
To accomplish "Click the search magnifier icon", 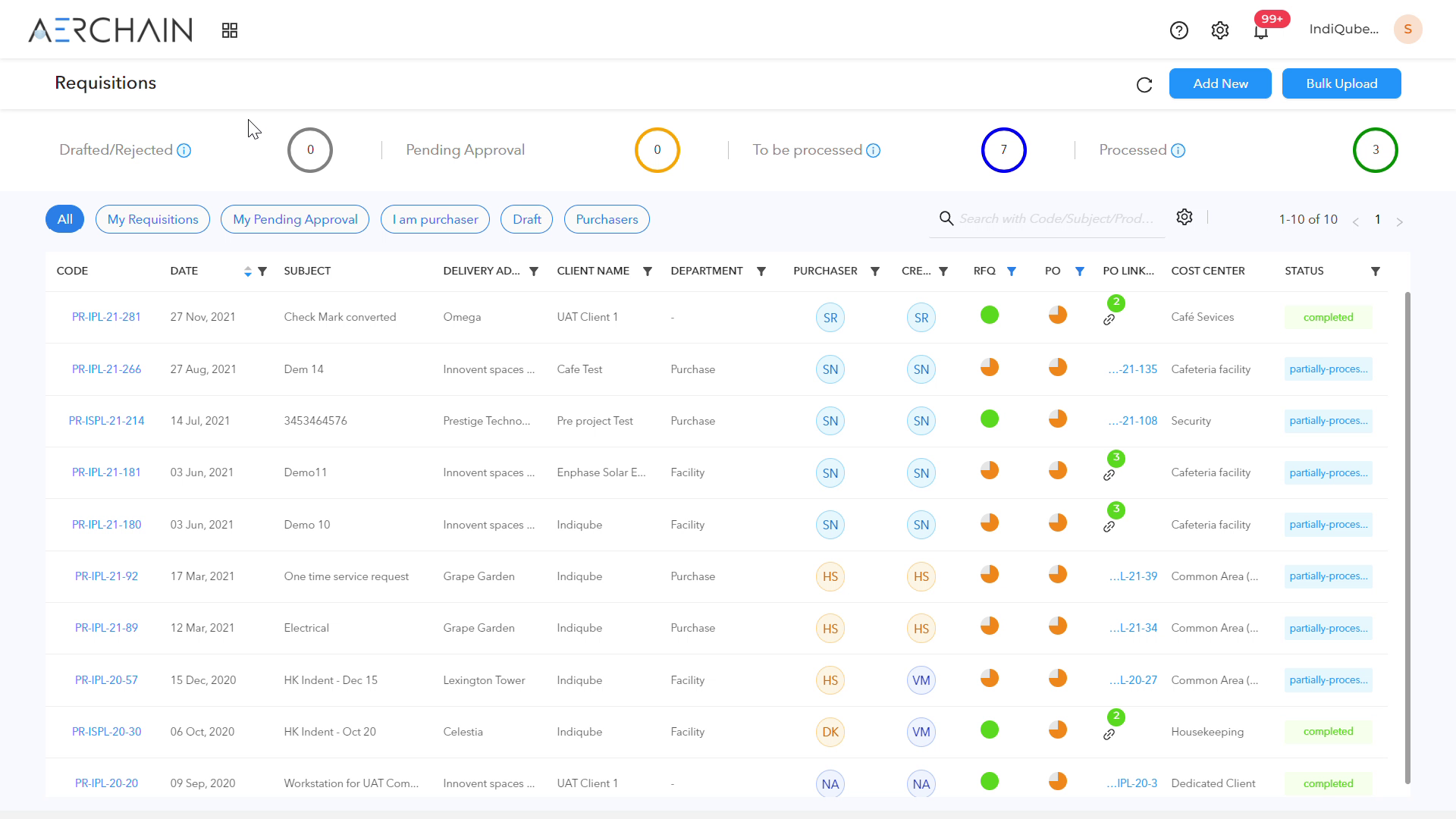I will [946, 218].
